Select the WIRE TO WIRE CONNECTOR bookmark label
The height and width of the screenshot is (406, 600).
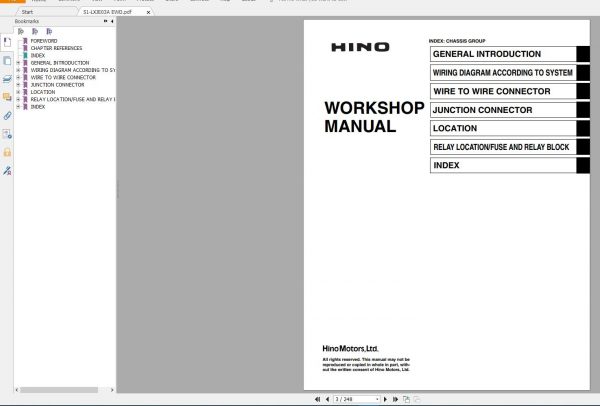(x=63, y=77)
